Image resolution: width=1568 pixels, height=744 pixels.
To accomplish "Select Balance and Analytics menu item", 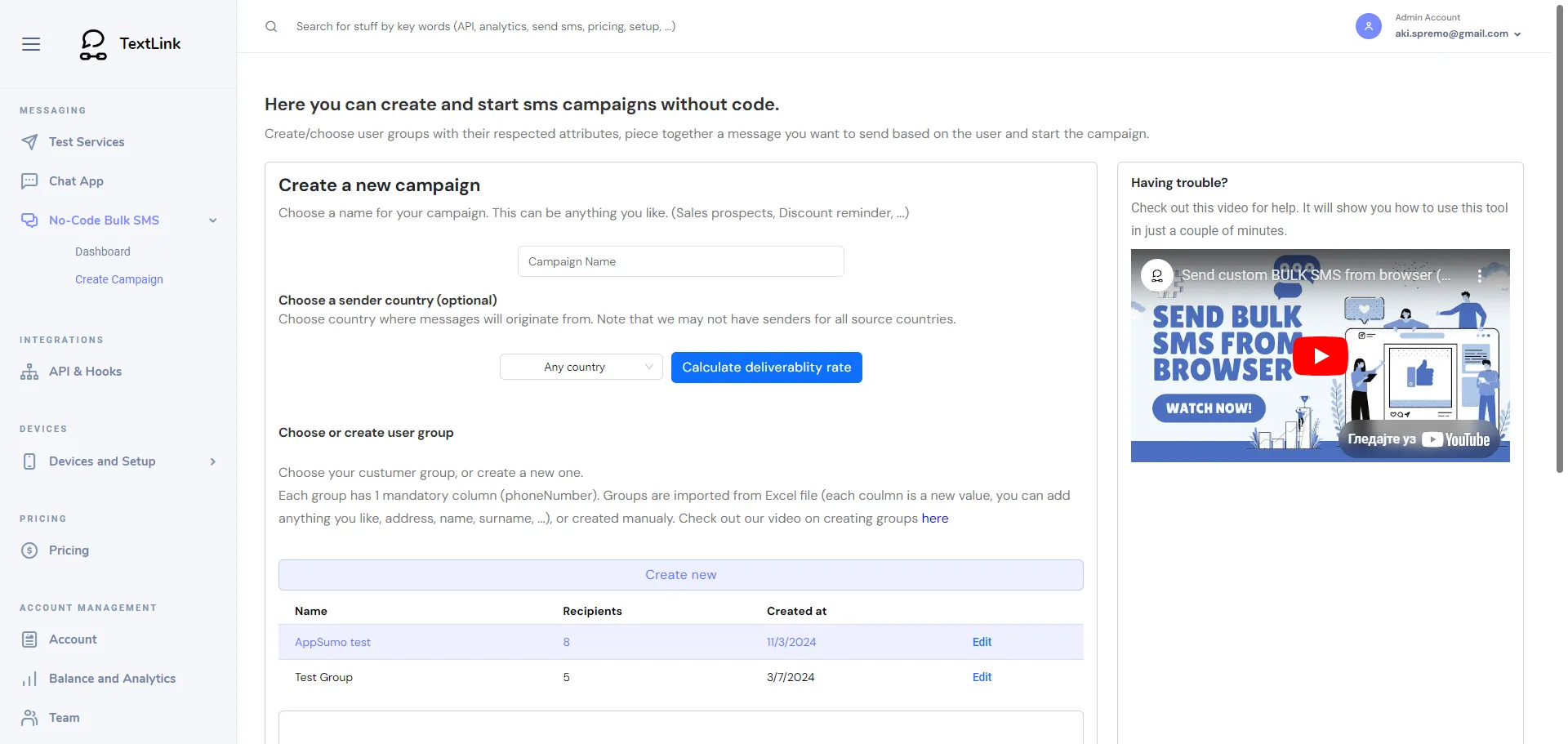I will click(112, 679).
